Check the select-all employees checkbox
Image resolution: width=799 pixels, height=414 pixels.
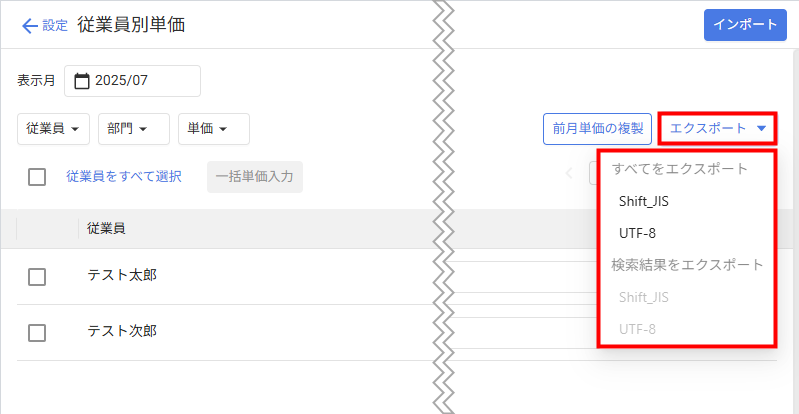click(37, 177)
